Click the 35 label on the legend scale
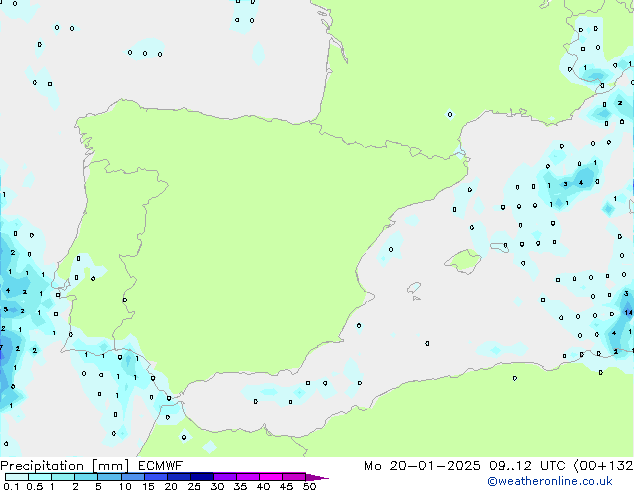The width and height of the screenshot is (634, 490). click(240, 486)
